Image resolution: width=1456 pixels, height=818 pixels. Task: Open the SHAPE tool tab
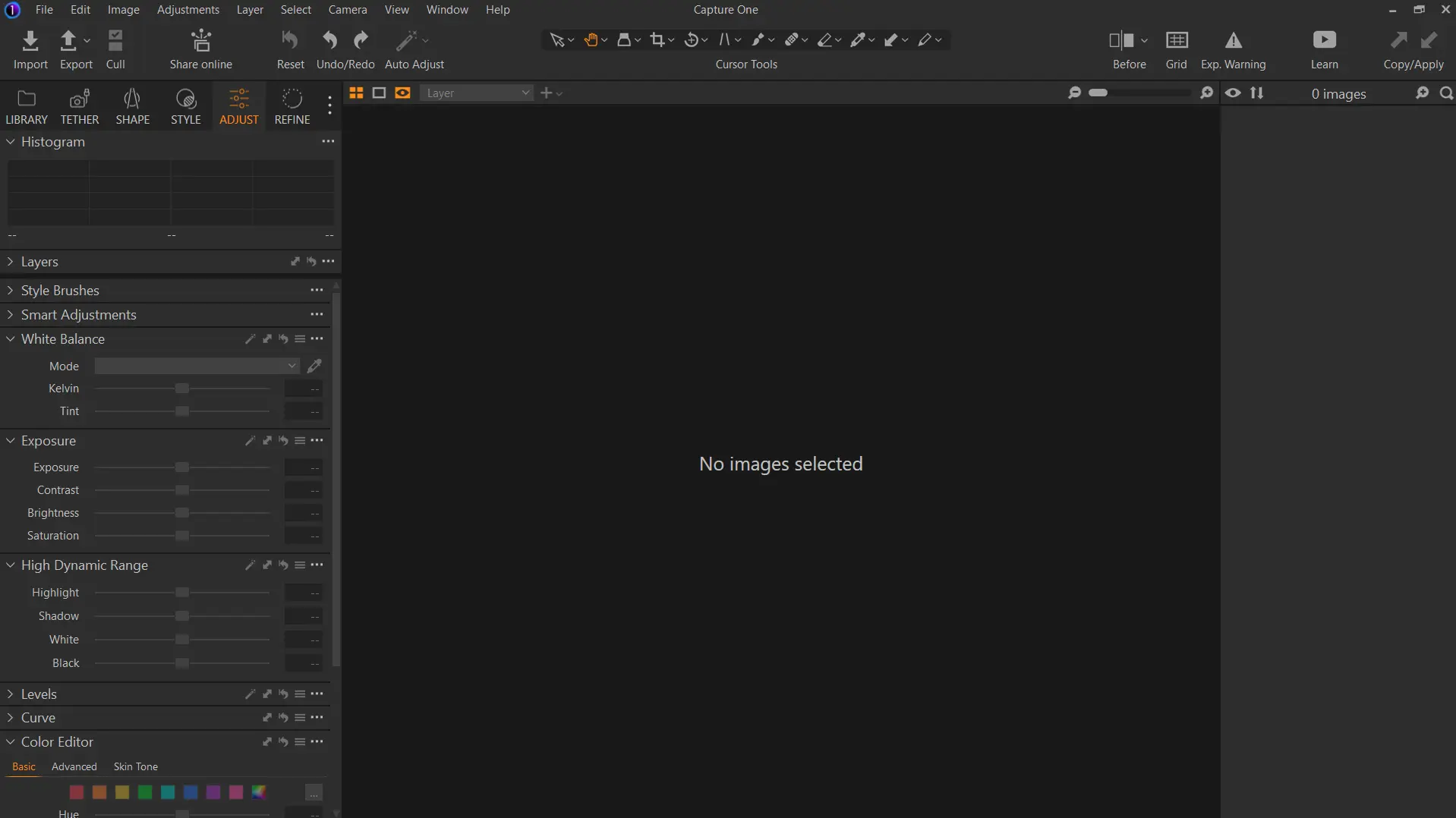pos(133,107)
